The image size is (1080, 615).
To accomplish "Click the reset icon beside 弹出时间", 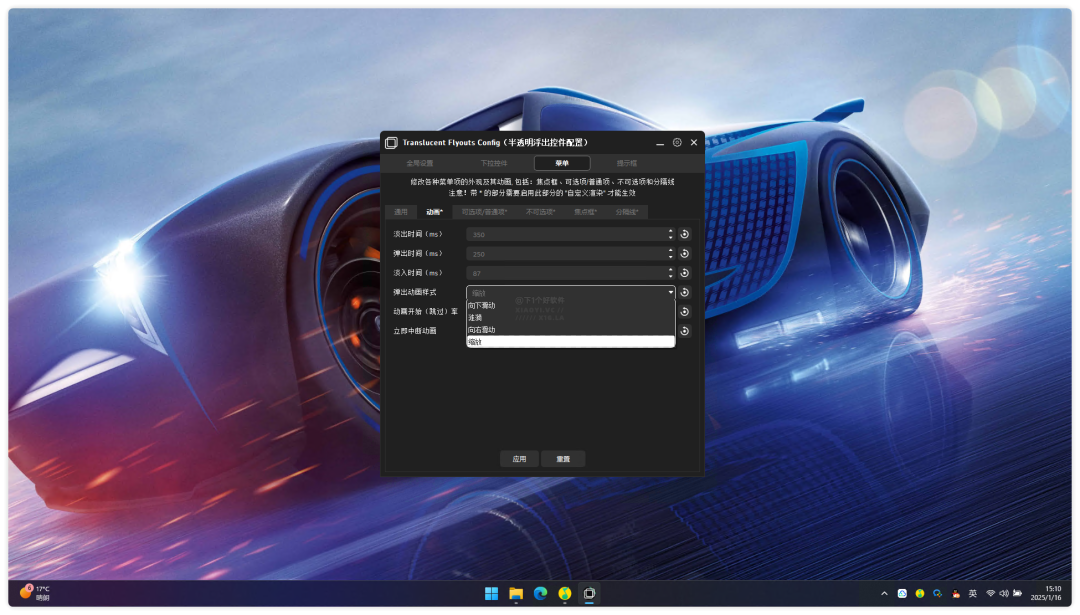I will [x=685, y=253].
